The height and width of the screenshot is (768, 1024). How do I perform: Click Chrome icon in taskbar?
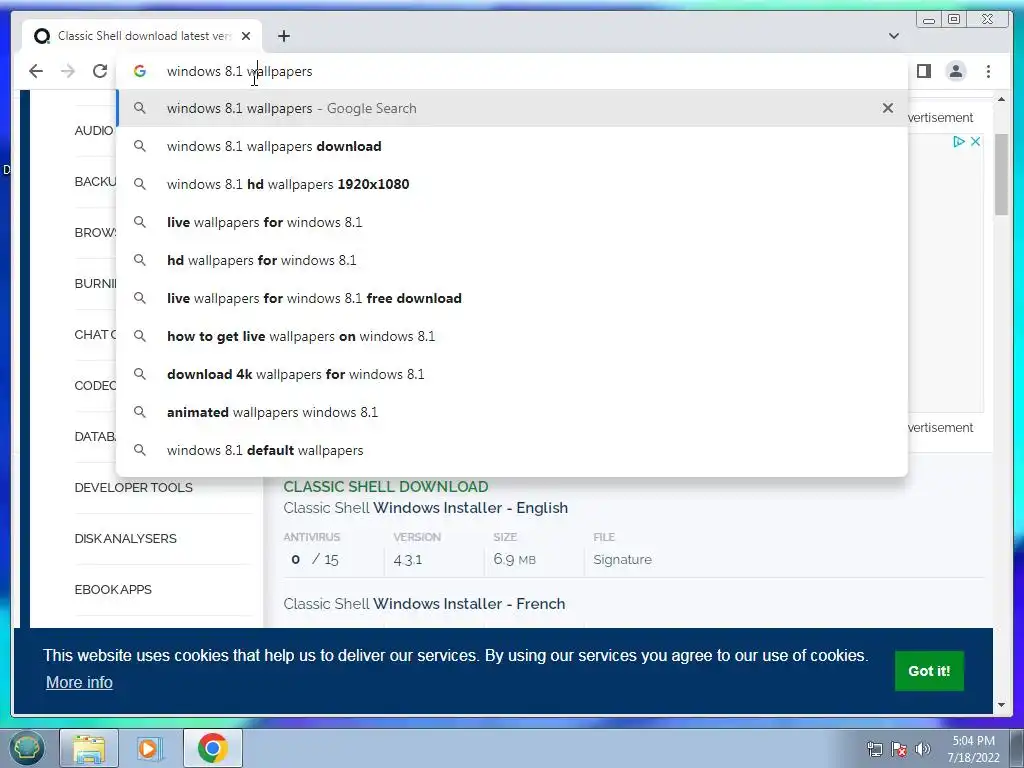[x=212, y=748]
